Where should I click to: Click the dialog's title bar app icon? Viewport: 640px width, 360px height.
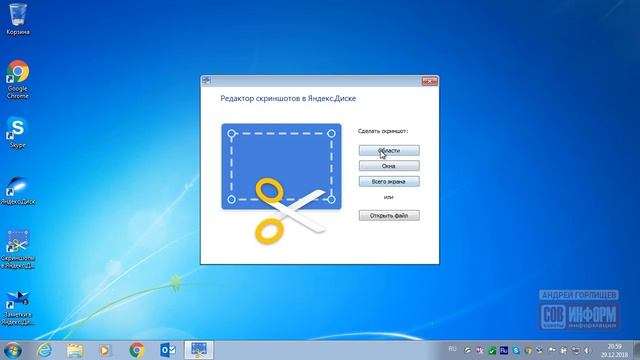click(207, 80)
